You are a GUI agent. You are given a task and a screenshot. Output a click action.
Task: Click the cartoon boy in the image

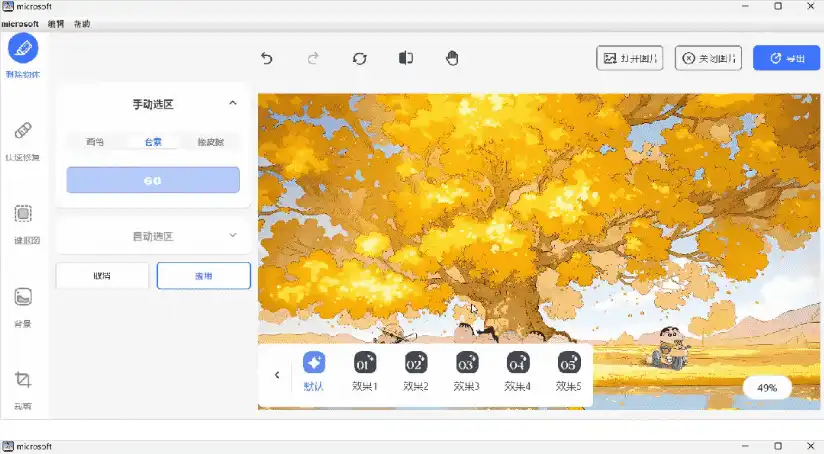[670, 347]
